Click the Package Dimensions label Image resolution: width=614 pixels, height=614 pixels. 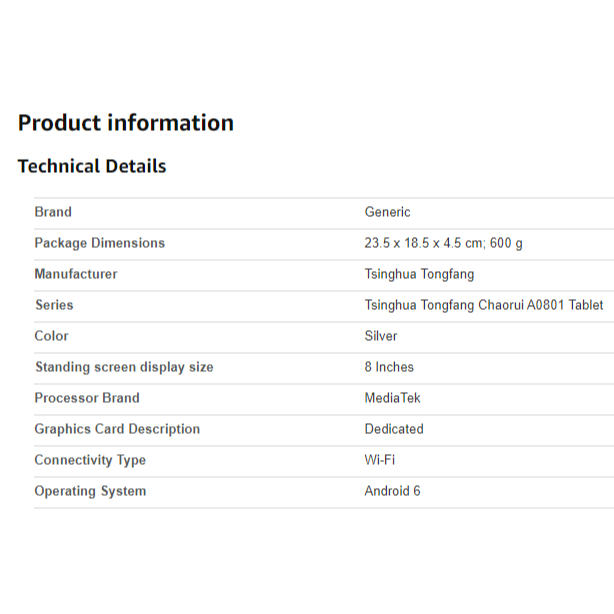pos(99,243)
